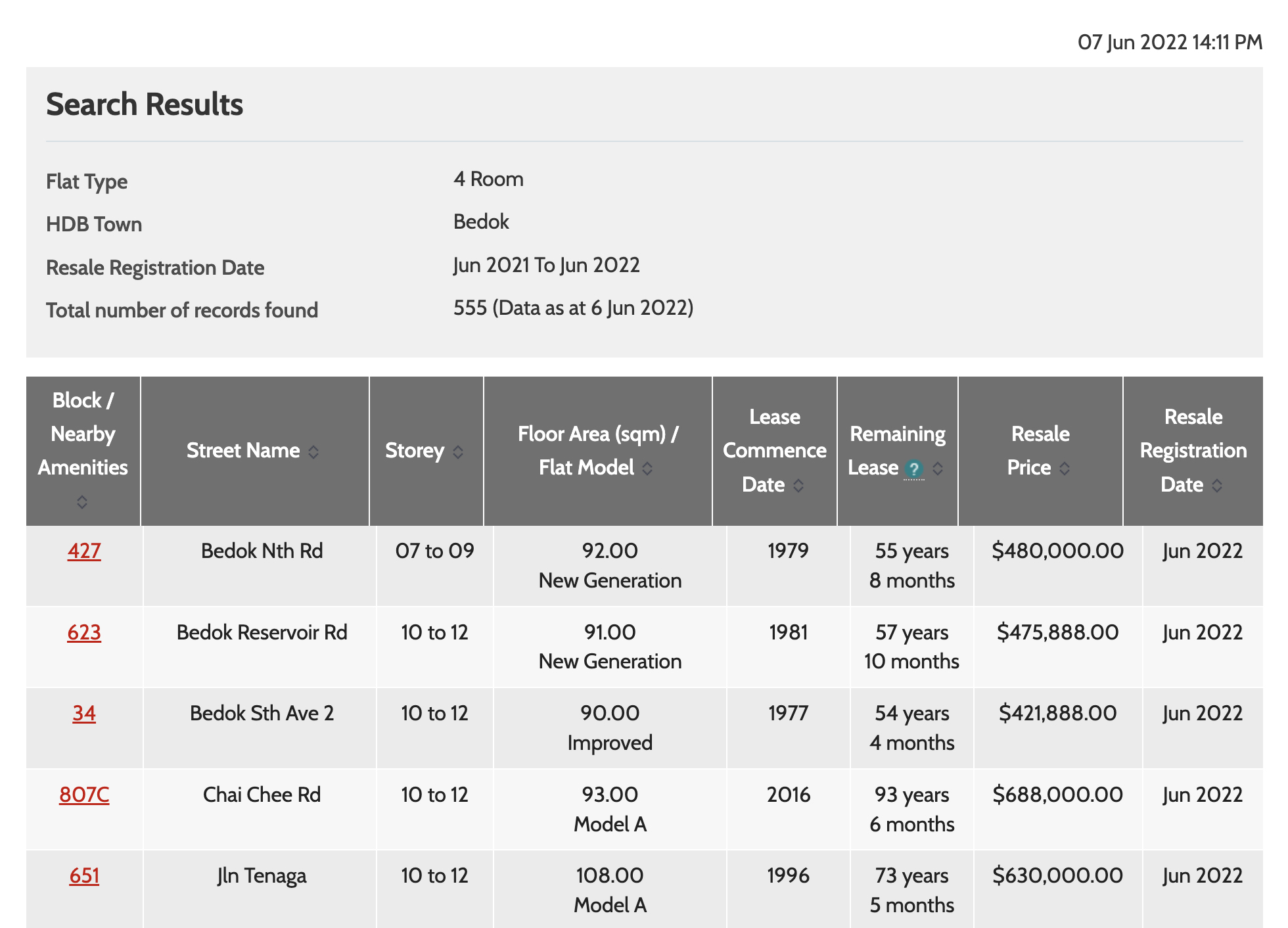Sort by Floor Area / Flat Model arrows

tap(647, 468)
